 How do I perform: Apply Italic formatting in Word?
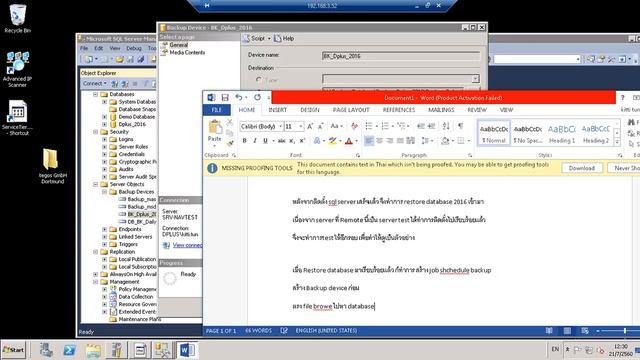tap(255, 141)
